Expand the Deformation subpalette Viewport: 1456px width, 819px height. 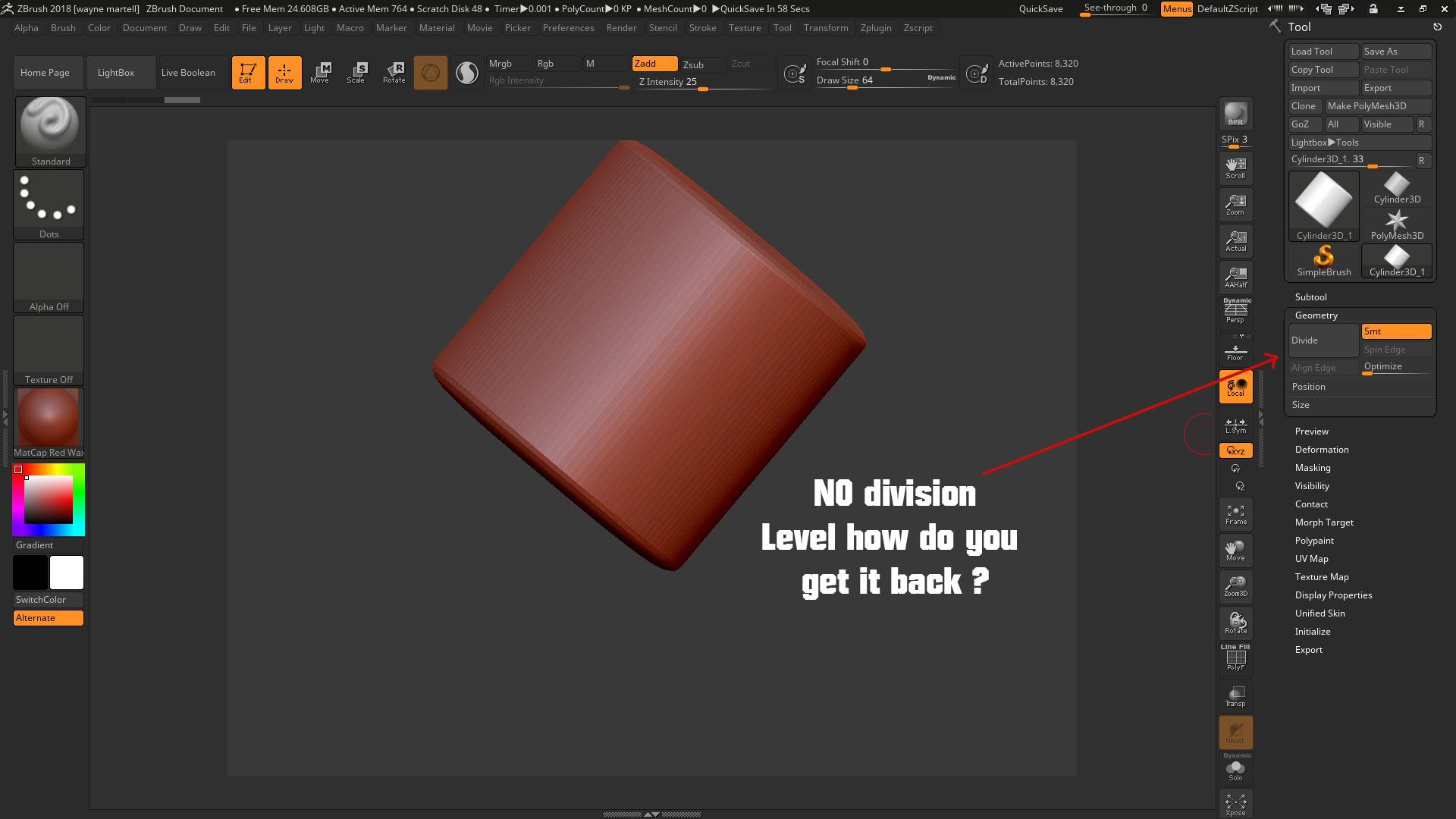coord(1321,450)
